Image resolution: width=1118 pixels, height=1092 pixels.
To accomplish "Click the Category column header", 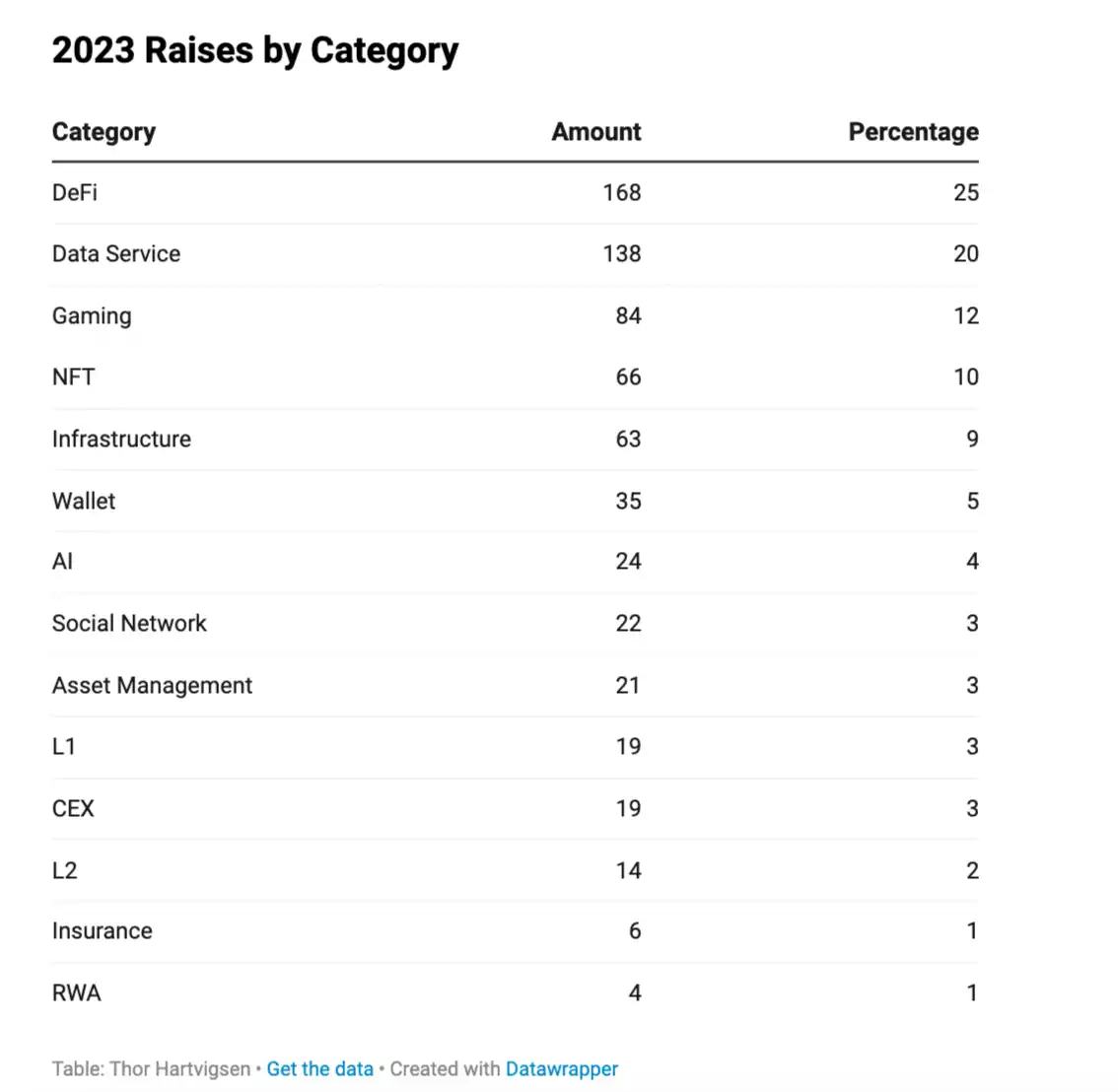I will pyautogui.click(x=104, y=132).
